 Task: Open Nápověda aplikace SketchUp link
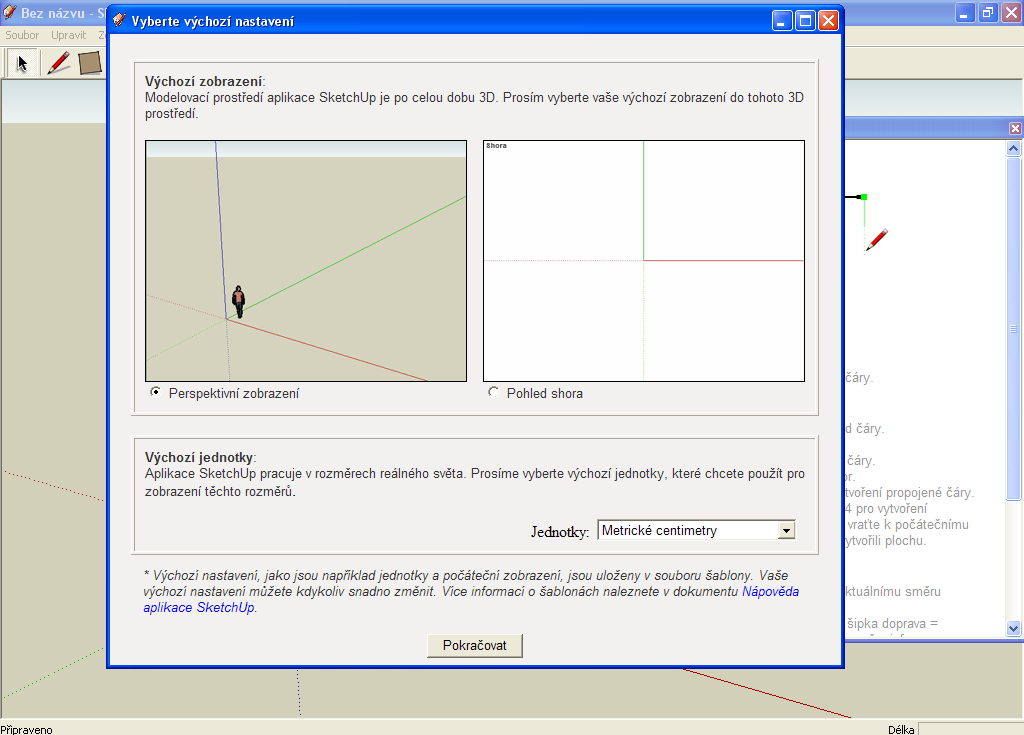tap(471, 599)
